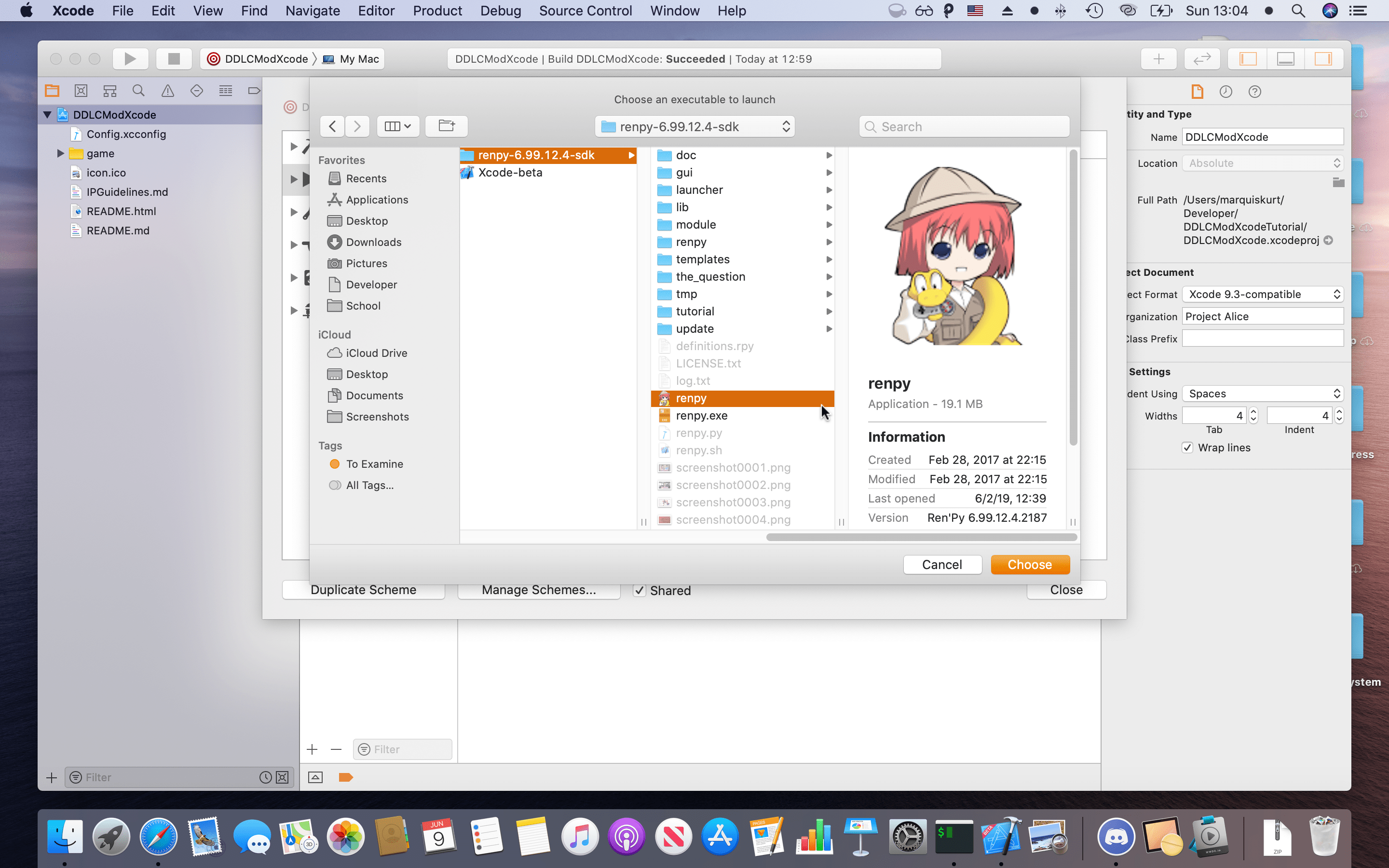Open the renpy-6.99.12.4-sdk location popup
This screenshot has height=868, width=1389.
click(x=694, y=126)
